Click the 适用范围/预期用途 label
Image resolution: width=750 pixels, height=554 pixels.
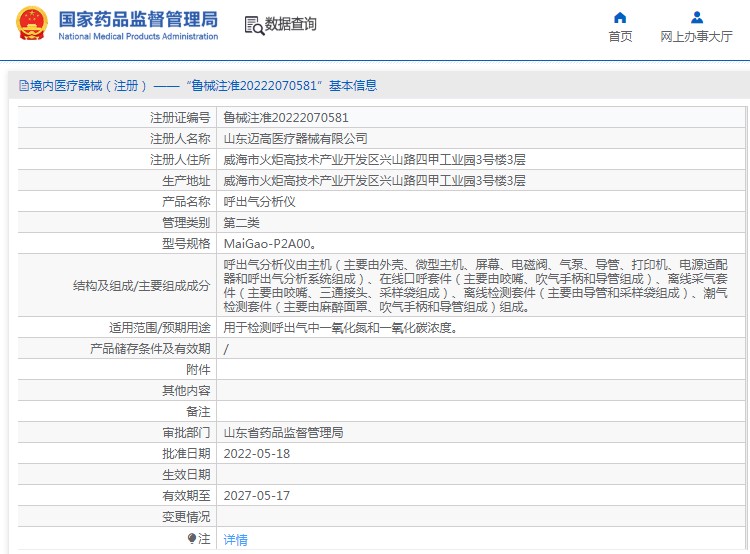click(x=160, y=328)
